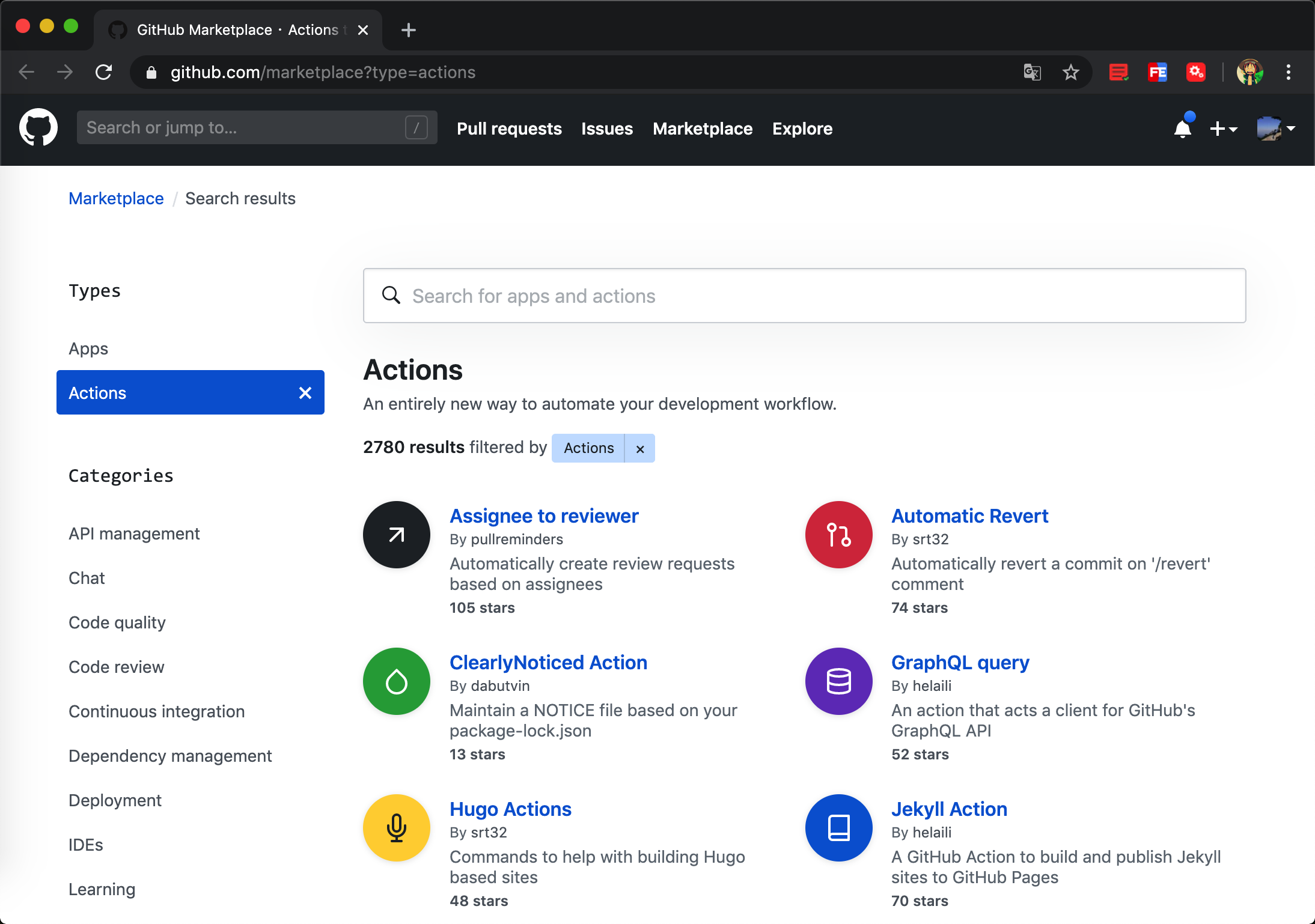Image resolution: width=1315 pixels, height=924 pixels.
Task: Clear the Actions type in sidebar
Action: [305, 392]
